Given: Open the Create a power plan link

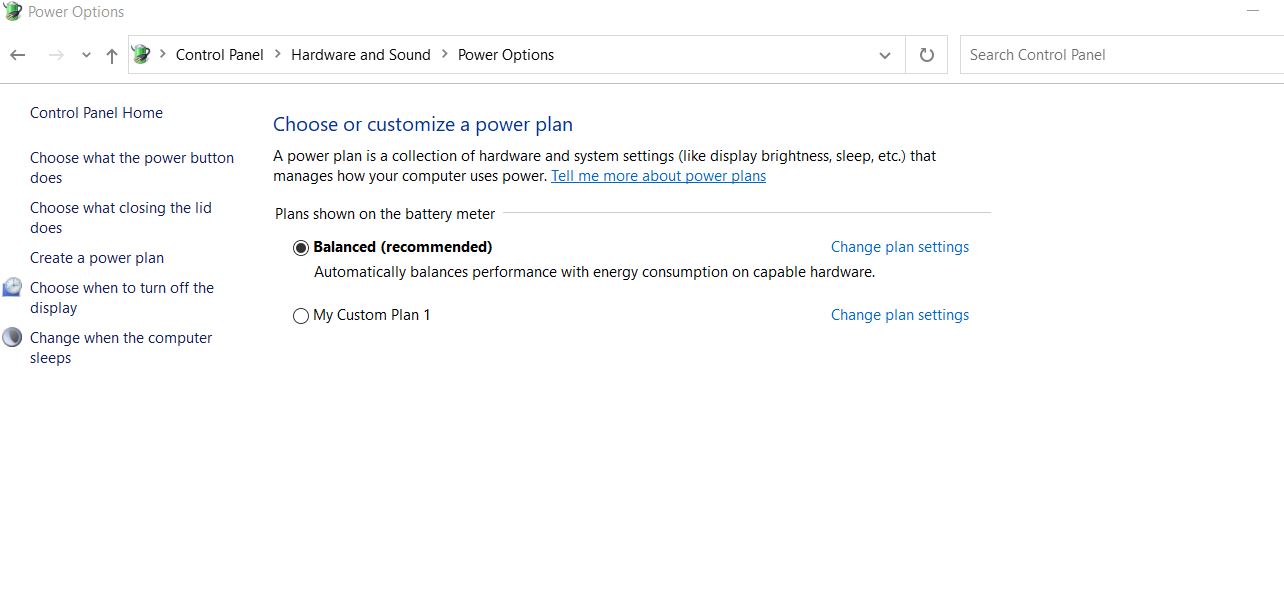Looking at the screenshot, I should click(x=97, y=258).
